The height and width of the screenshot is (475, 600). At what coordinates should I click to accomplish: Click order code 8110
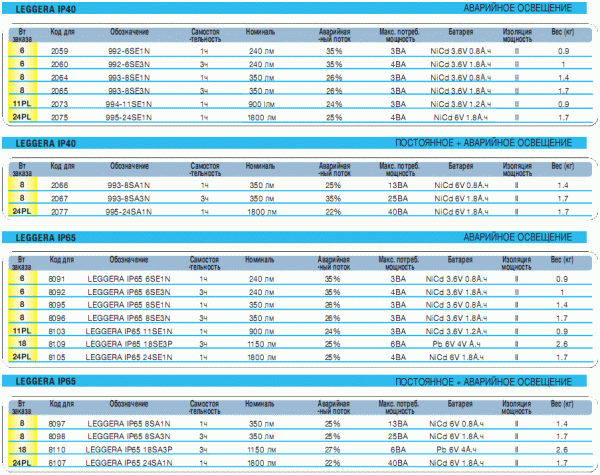[57, 450]
